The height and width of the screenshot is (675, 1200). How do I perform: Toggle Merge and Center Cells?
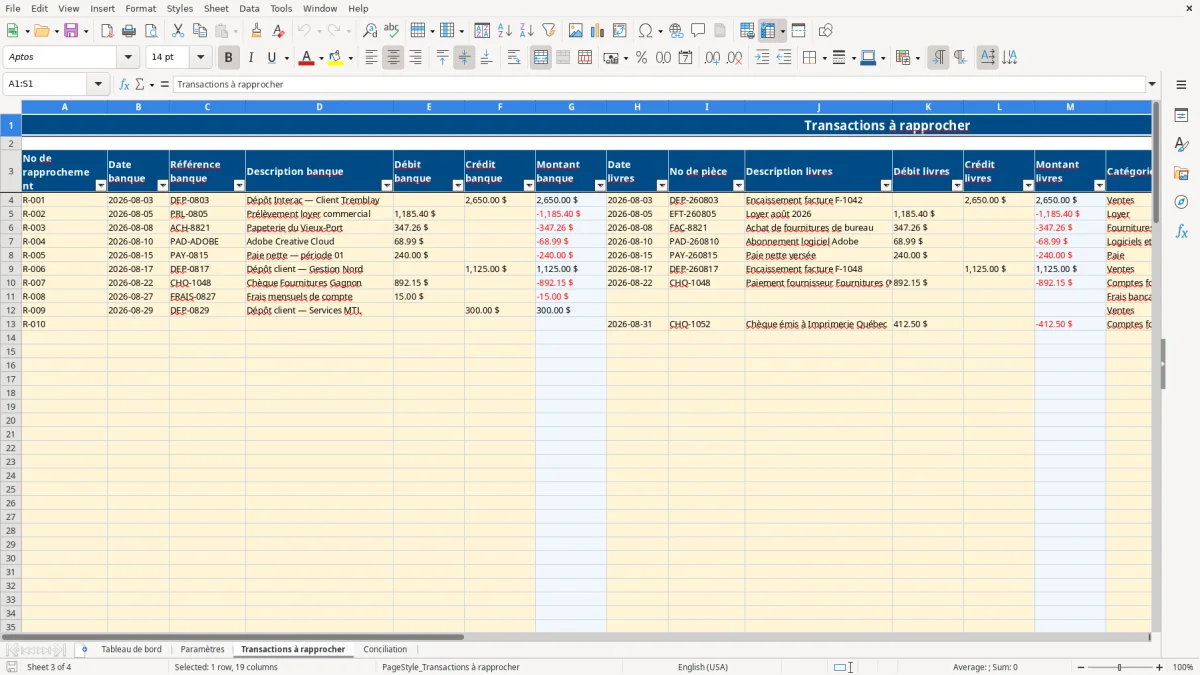[x=541, y=58]
